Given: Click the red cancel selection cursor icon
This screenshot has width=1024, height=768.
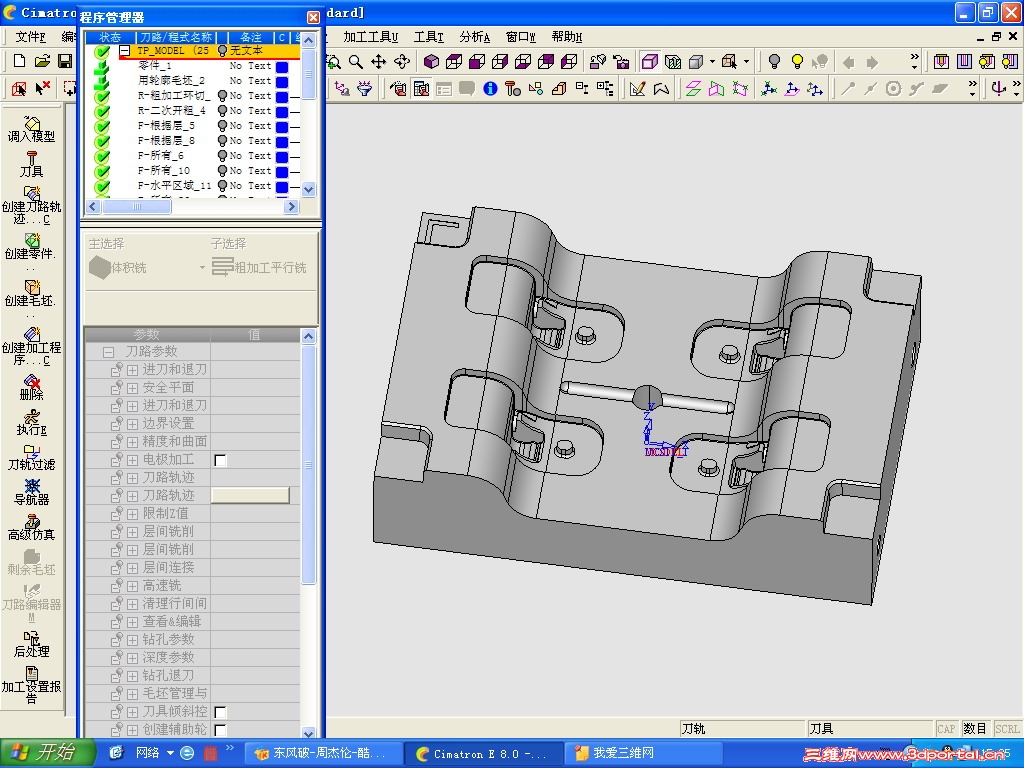Looking at the screenshot, I should pyautogui.click(x=42, y=88).
